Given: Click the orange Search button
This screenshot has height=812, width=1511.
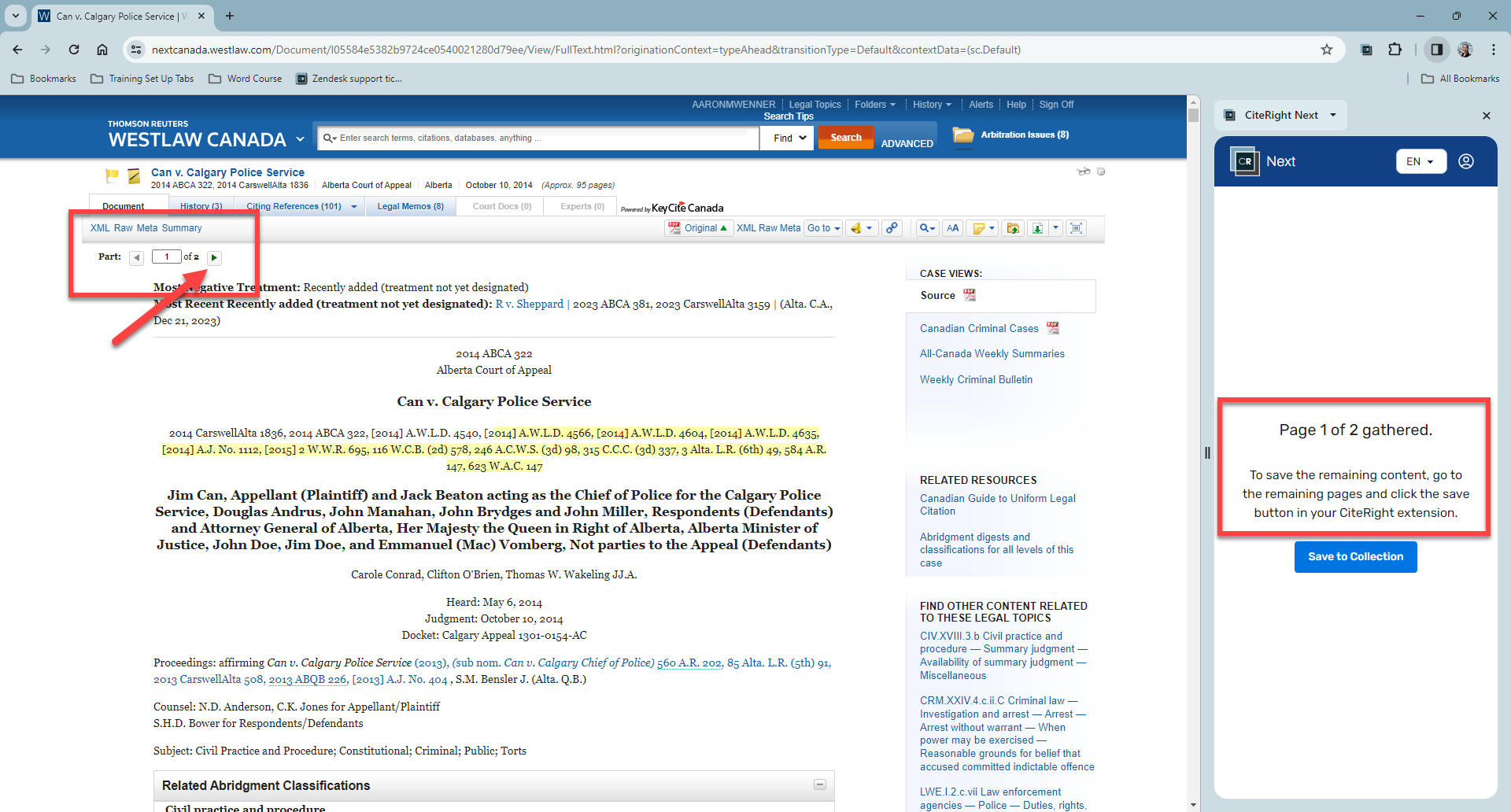Looking at the screenshot, I should pos(846,138).
